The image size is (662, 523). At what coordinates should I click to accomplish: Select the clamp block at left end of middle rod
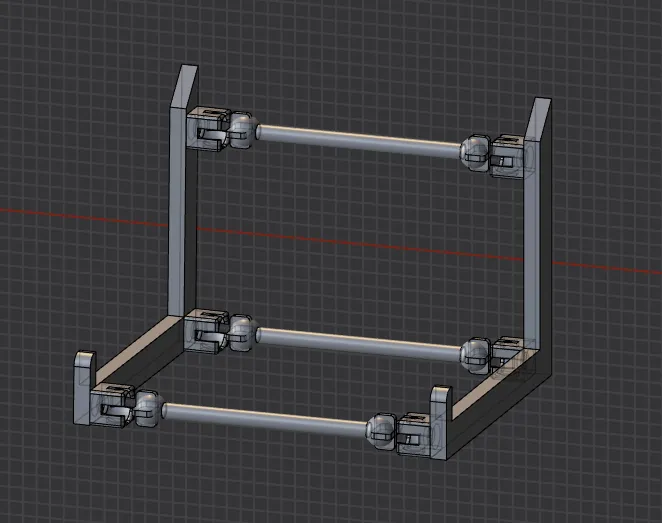point(207,331)
